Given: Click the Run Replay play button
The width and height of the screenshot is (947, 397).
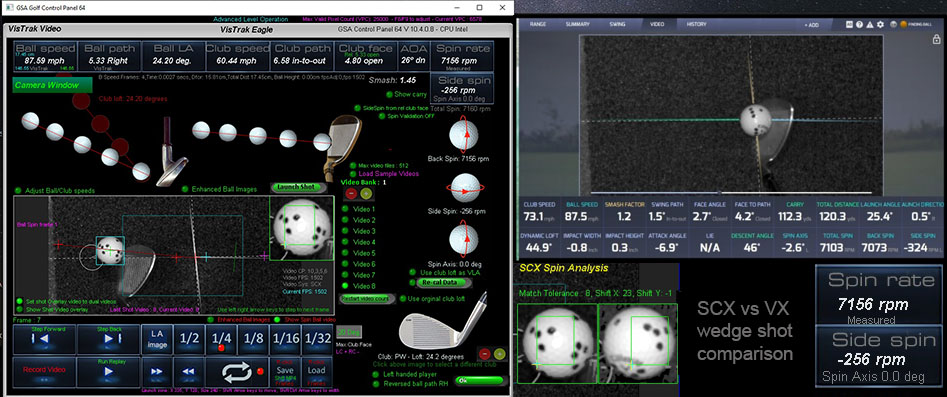Looking at the screenshot, I should pyautogui.click(x=109, y=372).
